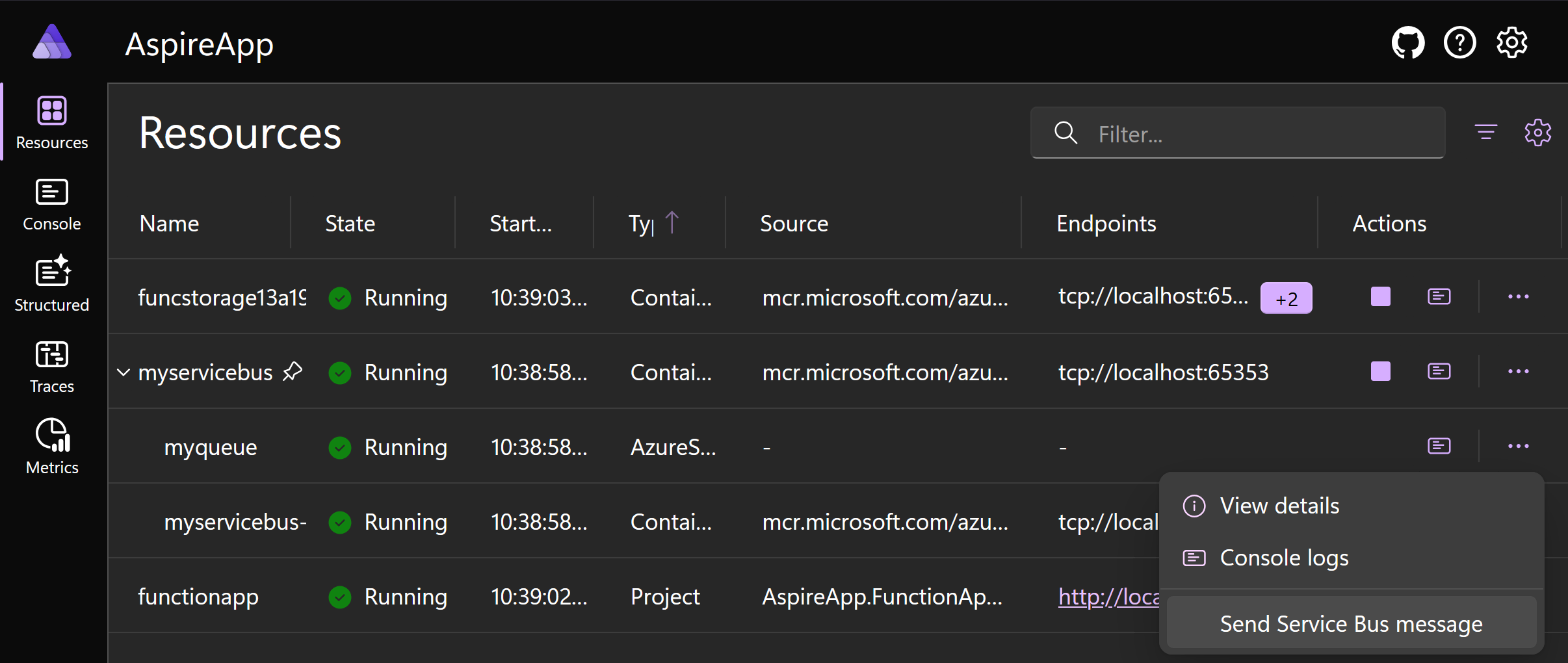1568x663 pixels.
Task: Sort by Name column header
Action: (x=169, y=224)
